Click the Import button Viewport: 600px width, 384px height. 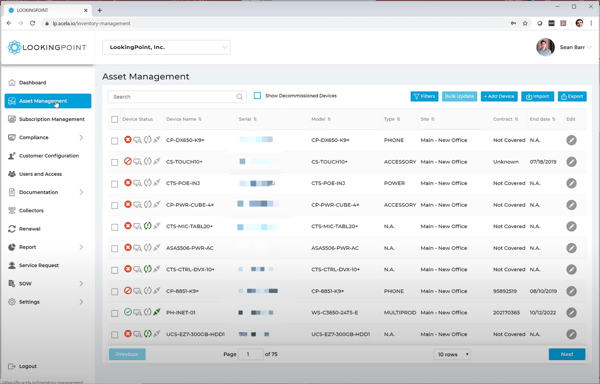(x=537, y=96)
